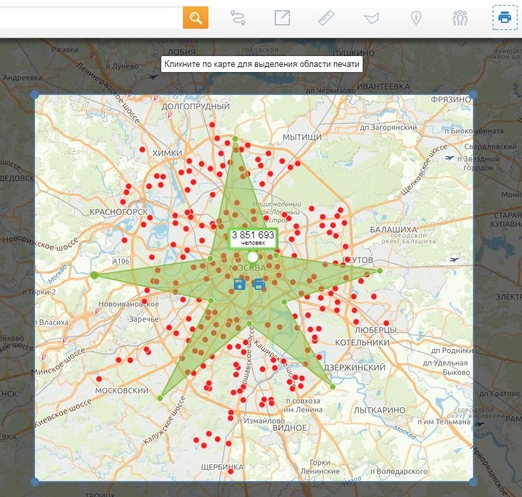Click the КРАСНОГОРСК city label
Image resolution: width=522 pixels, height=497 pixels.
118,212
